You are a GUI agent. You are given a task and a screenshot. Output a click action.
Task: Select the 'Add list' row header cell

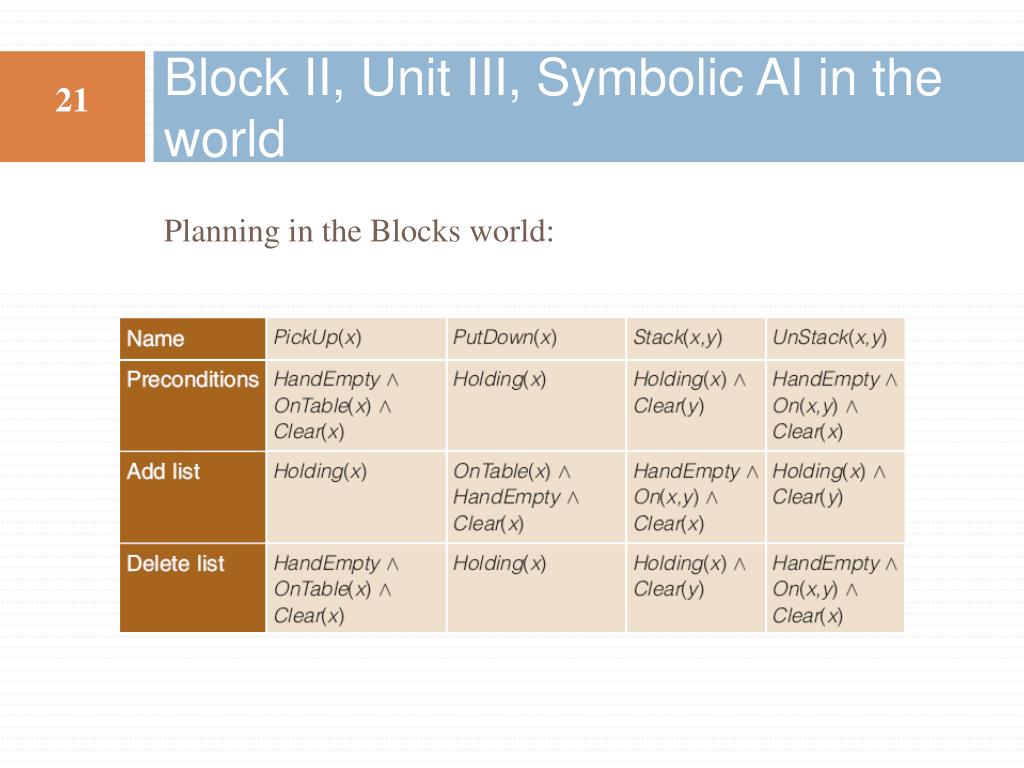tap(193, 497)
